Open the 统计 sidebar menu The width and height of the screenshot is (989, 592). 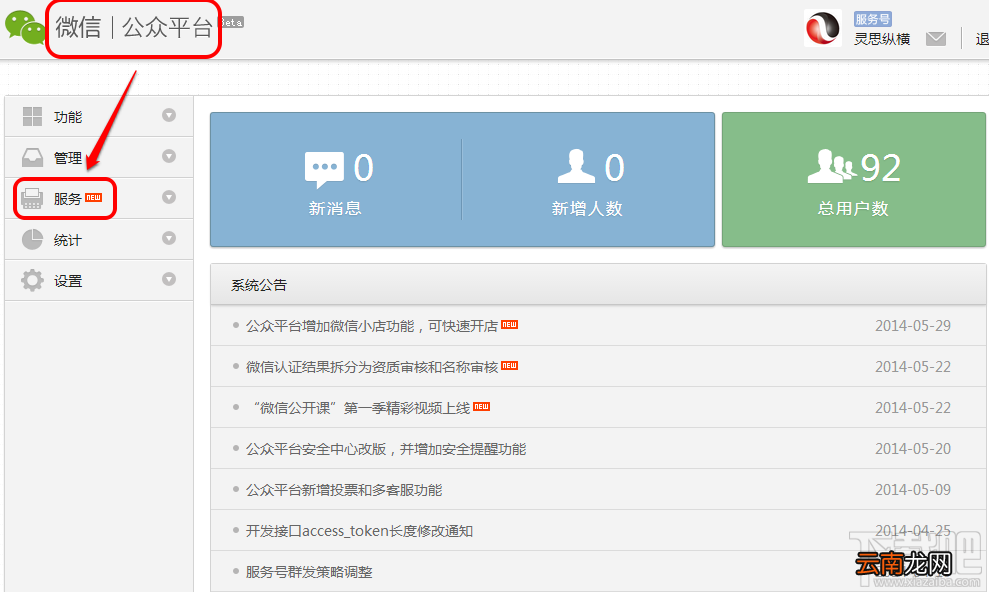[x=99, y=240]
